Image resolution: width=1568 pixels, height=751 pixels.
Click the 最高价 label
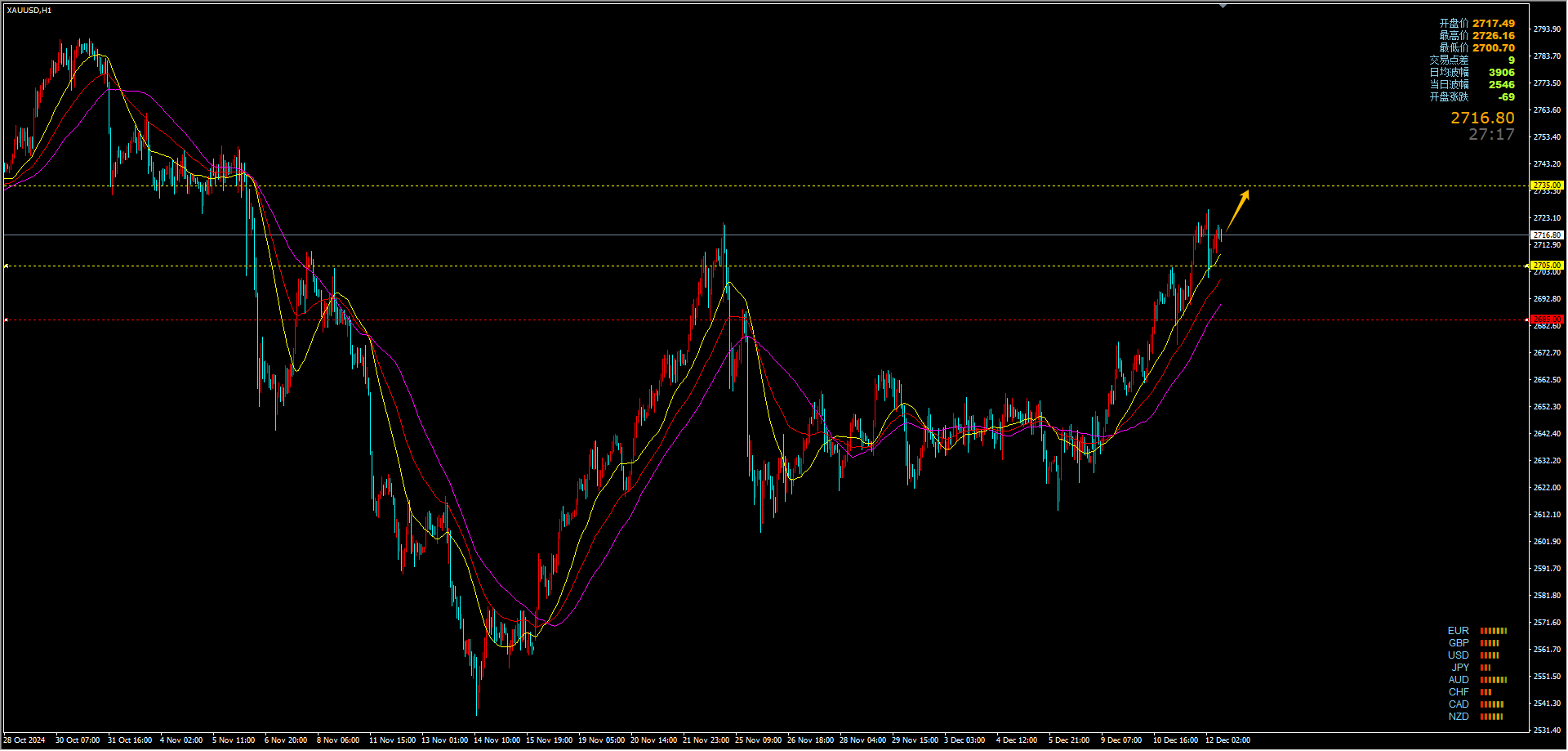click(1454, 36)
